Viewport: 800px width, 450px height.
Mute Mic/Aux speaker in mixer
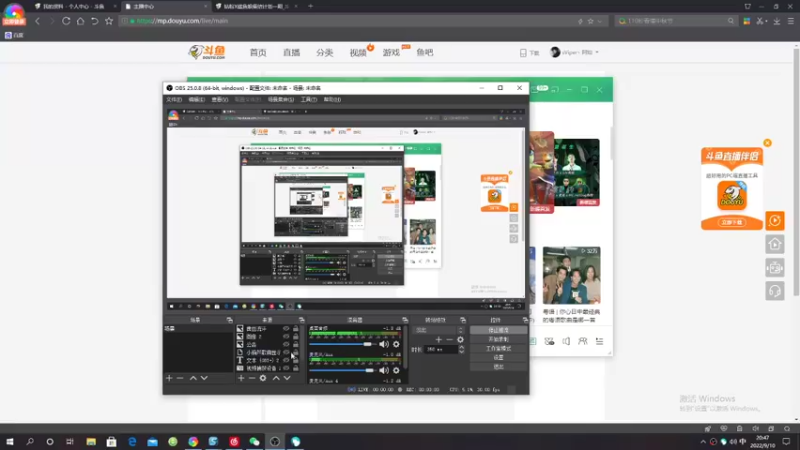pos(384,370)
